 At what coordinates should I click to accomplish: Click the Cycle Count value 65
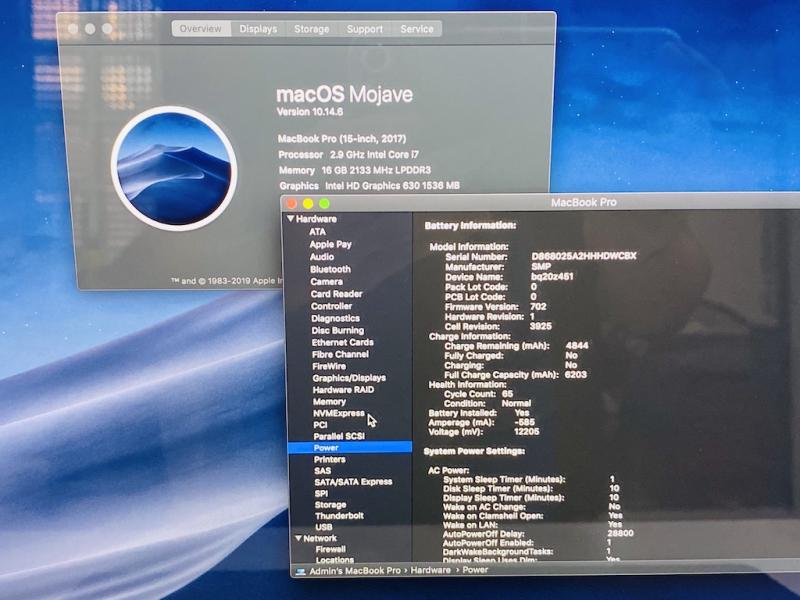pos(507,394)
